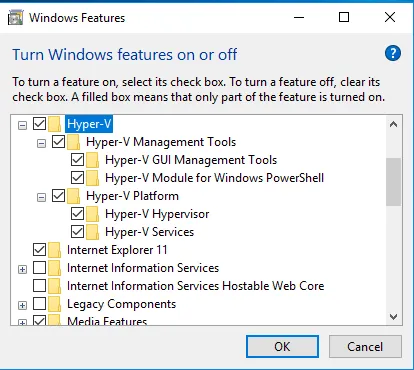Select the highlighted Hyper-V tree label

[89, 124]
